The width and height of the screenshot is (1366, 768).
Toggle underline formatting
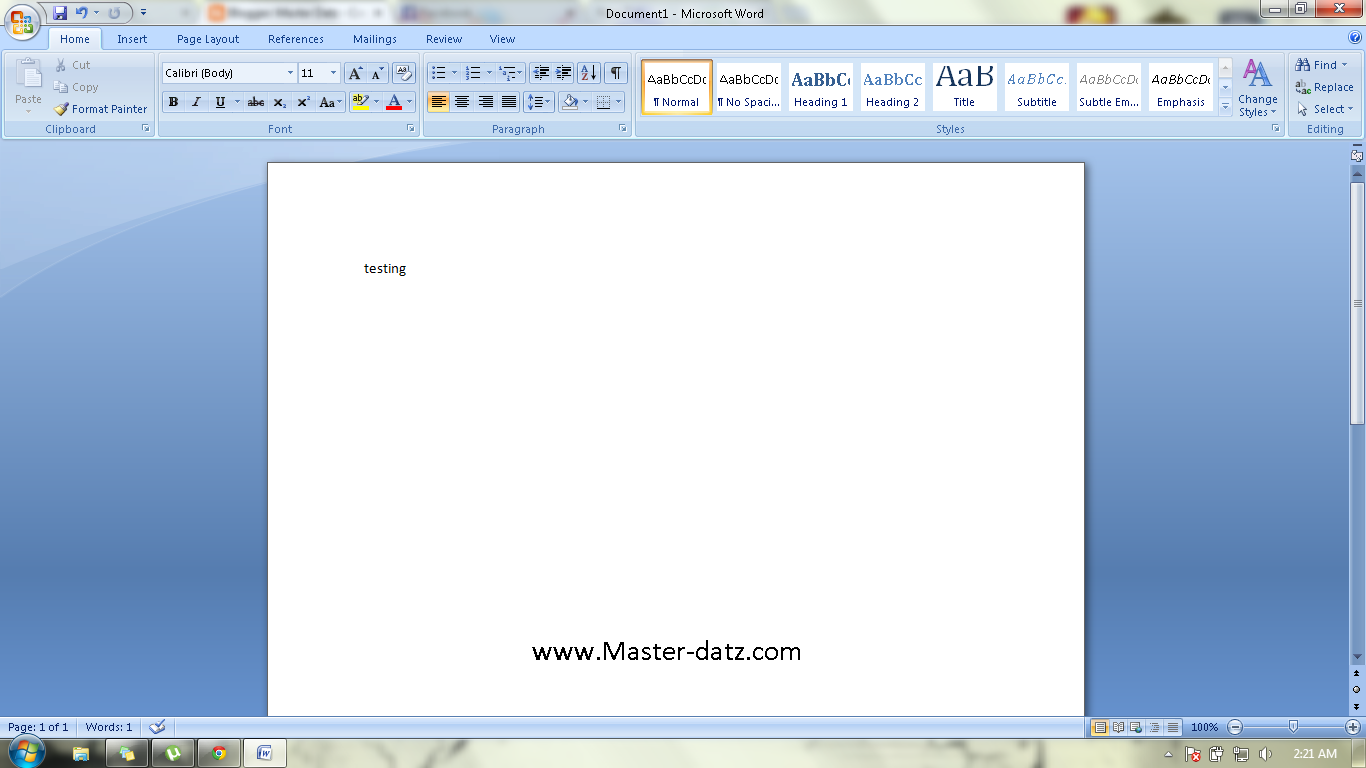pyautogui.click(x=220, y=102)
